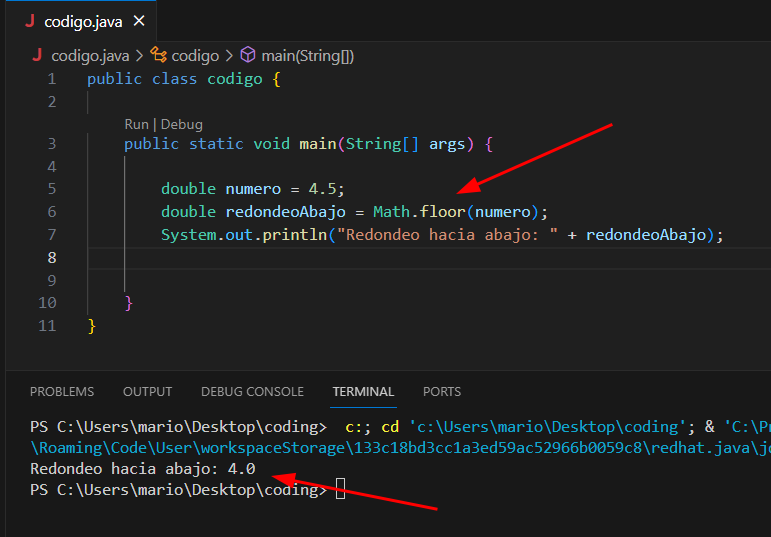The image size is (771, 537).
Task: Click line number 3 in gutter
Action: (x=52, y=144)
